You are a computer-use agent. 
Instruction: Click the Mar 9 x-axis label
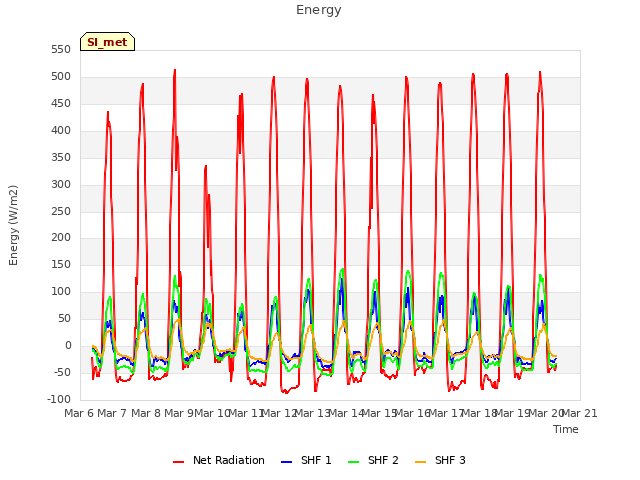click(179, 413)
